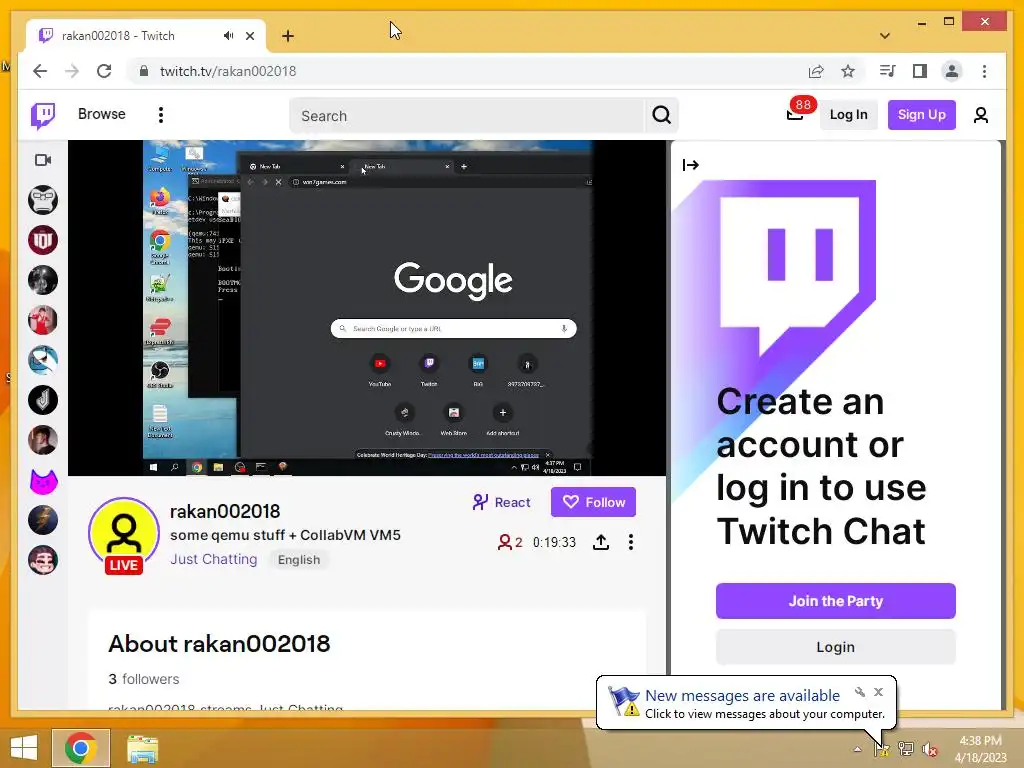
Task: Open the Just Chatting category link
Action: click(214, 559)
